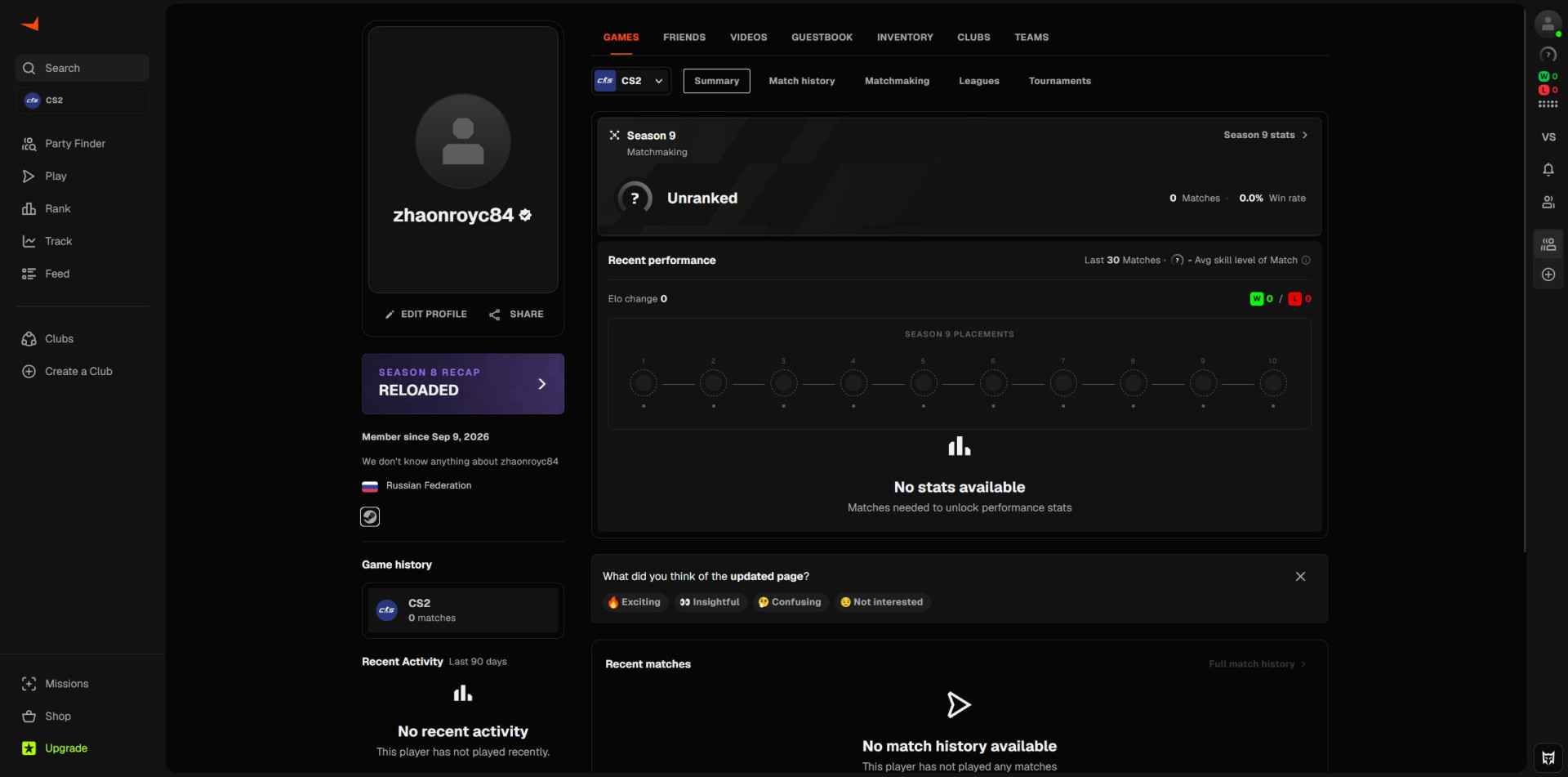Open the Missions page
Viewport: 1568px width, 777px height.
(x=66, y=684)
